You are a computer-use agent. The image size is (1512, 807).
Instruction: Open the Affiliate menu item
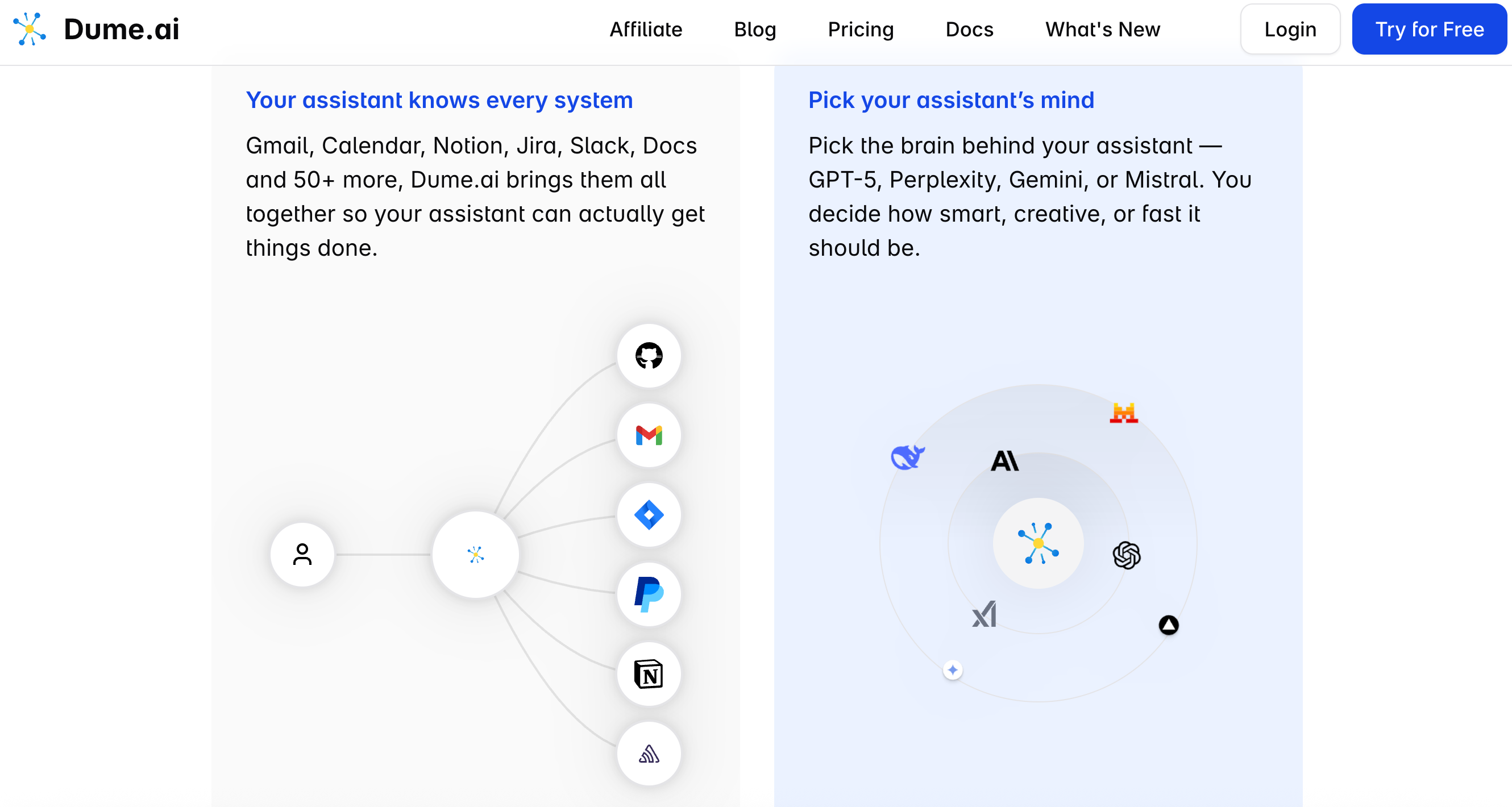pos(646,30)
